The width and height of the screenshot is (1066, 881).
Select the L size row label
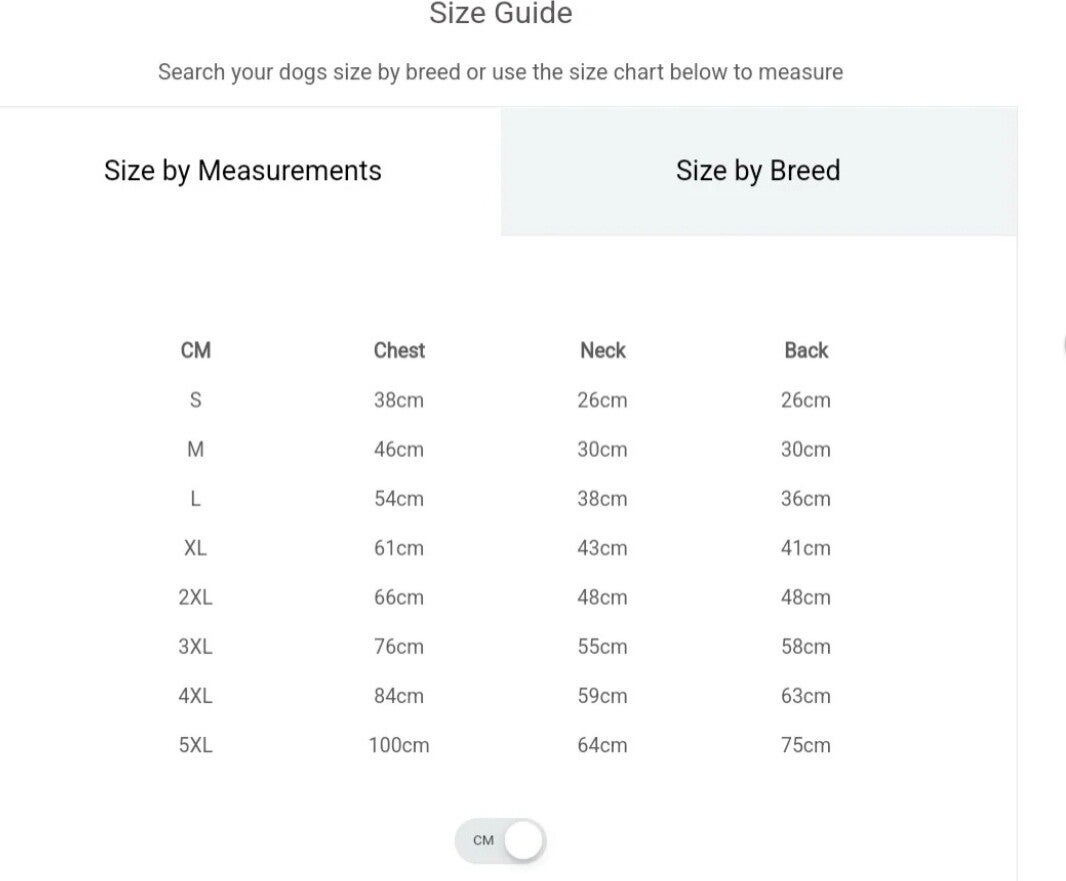coord(196,498)
